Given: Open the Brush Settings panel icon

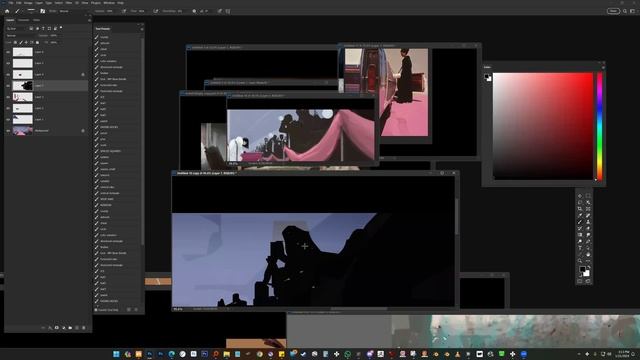Looking at the screenshot, I should click(x=42, y=11).
